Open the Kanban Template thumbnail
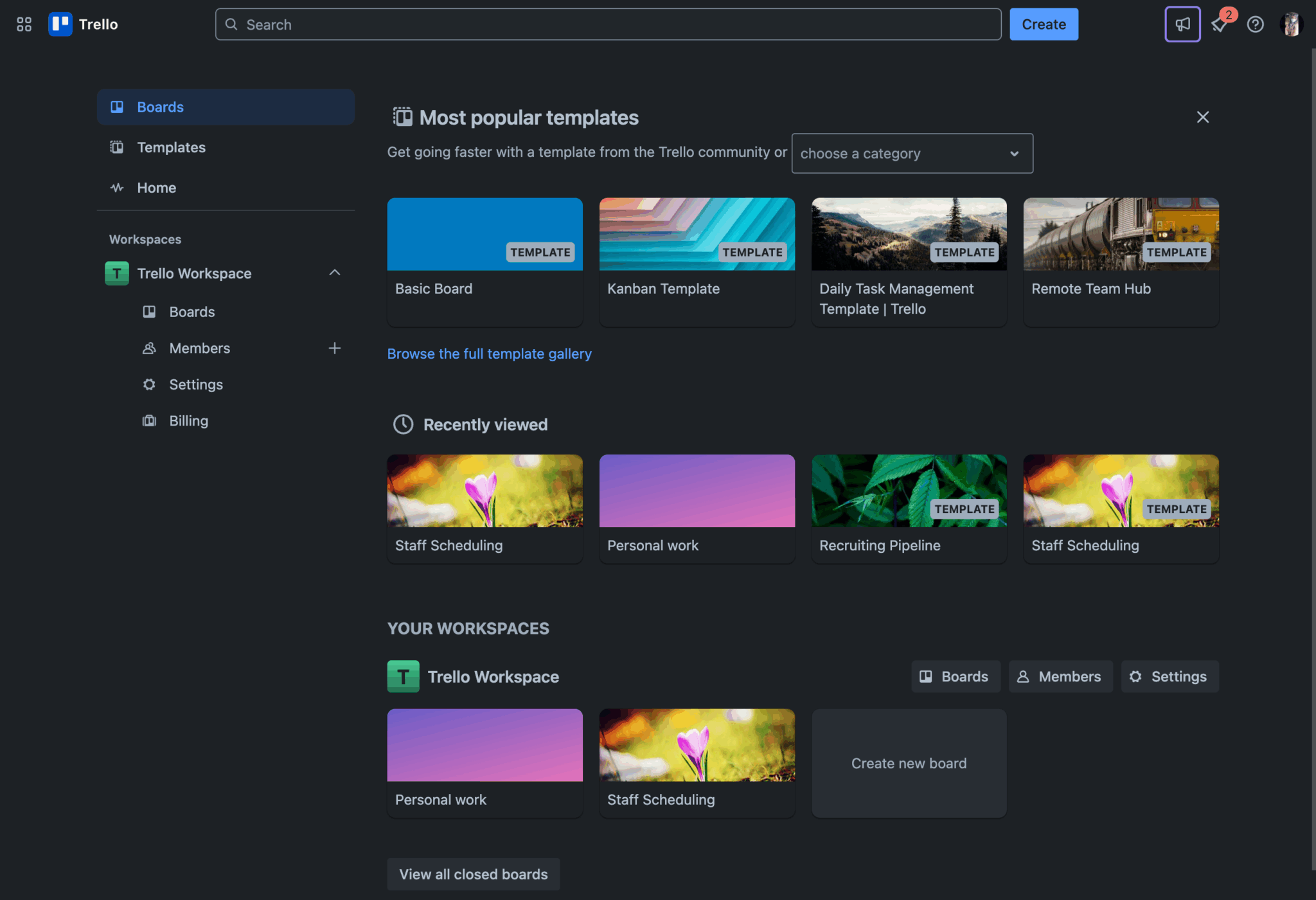Viewport: 1316px width, 900px height. pyautogui.click(x=697, y=233)
